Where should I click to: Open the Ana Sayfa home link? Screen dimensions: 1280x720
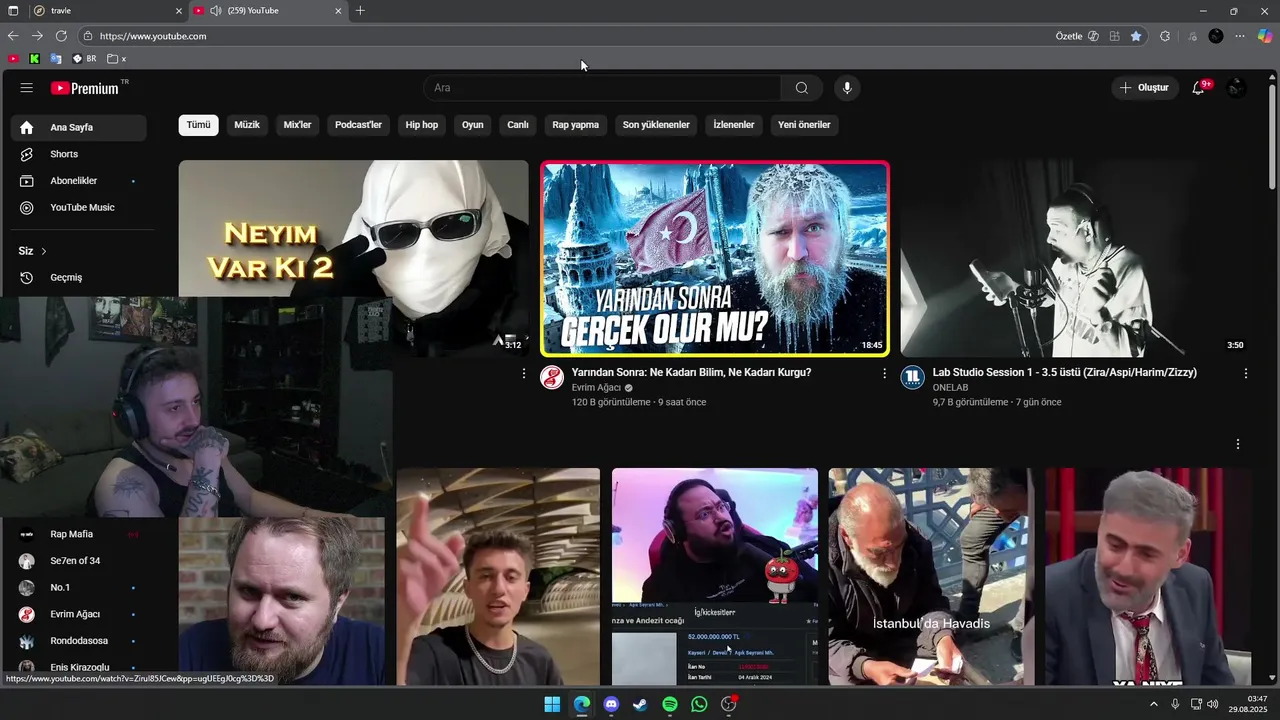79,128
